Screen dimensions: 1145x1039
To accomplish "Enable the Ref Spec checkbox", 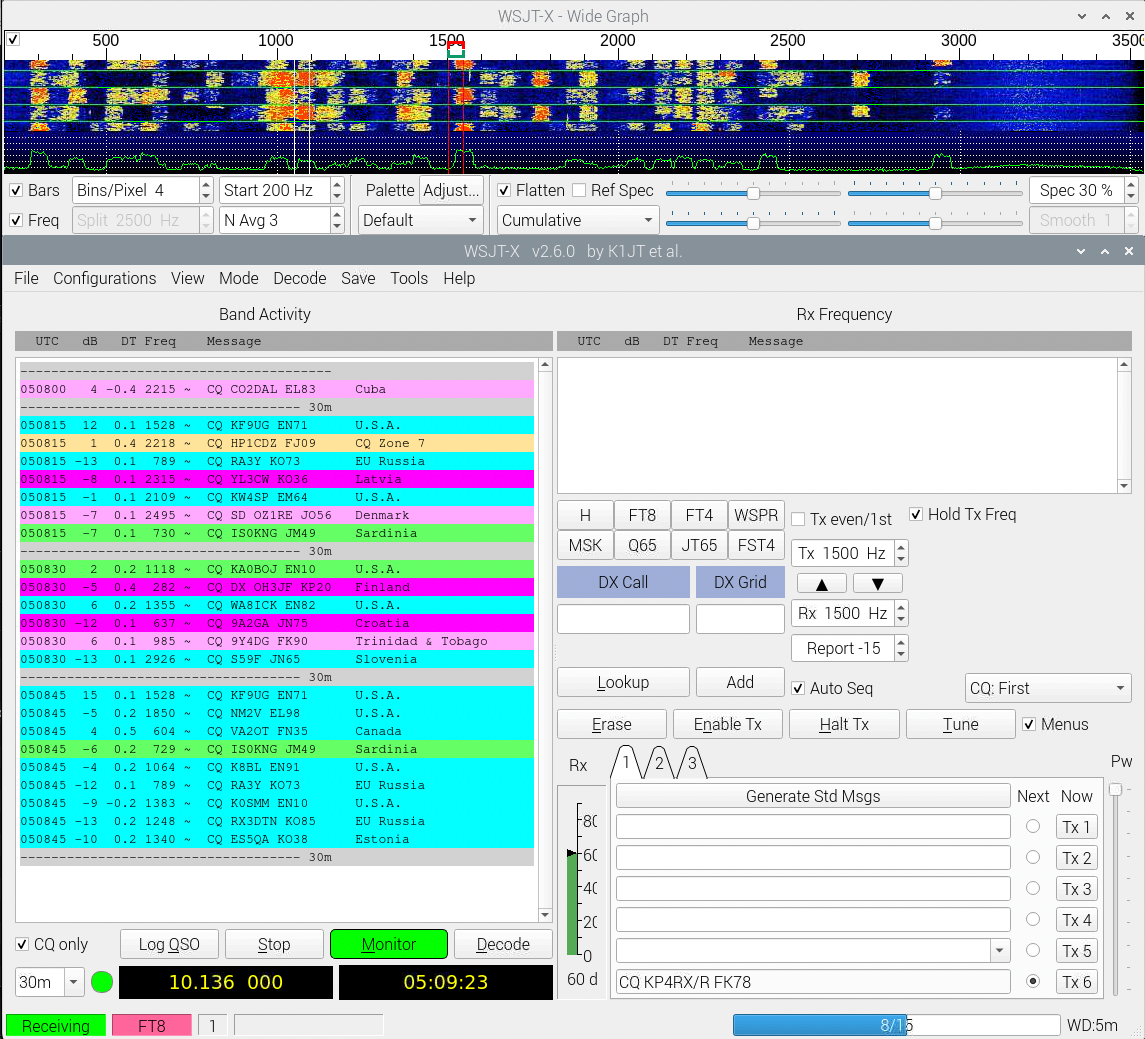I will (x=579, y=191).
